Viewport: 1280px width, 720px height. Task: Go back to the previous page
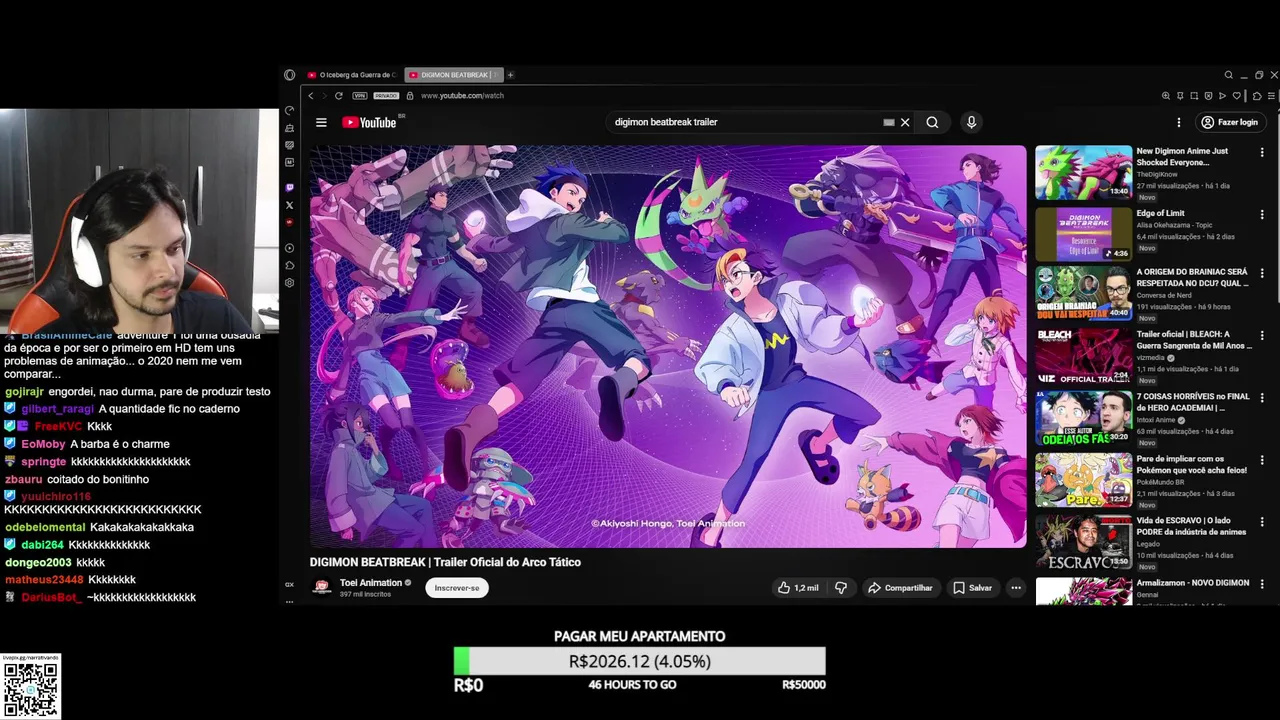coord(311,96)
